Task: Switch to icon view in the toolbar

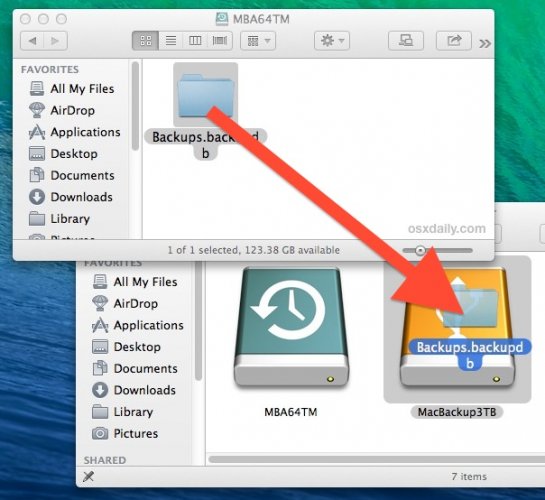Action: [146, 41]
